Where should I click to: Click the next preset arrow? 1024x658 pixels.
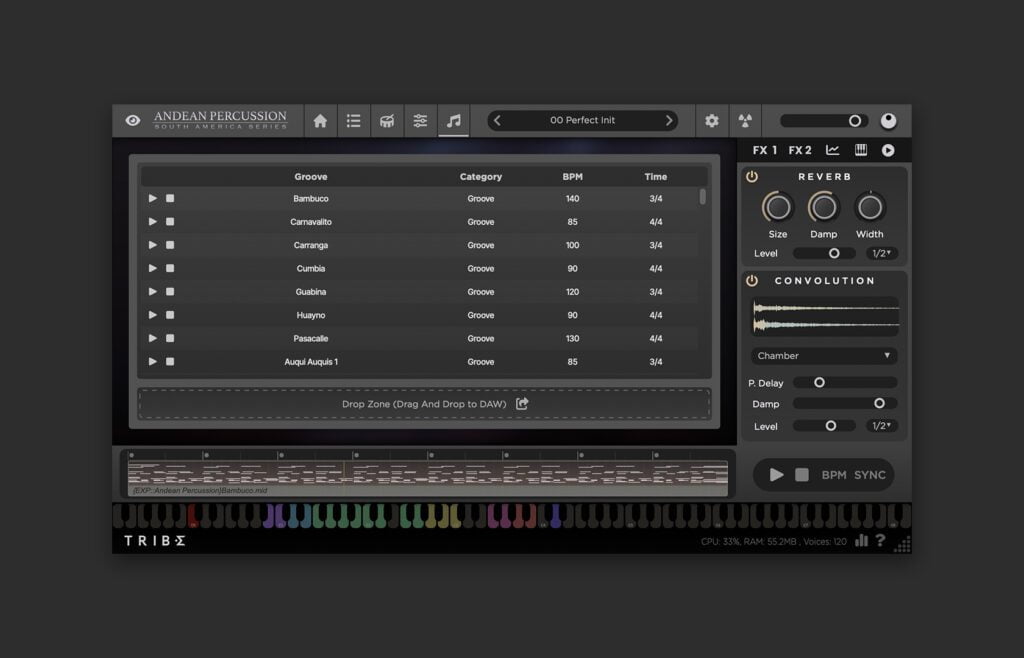[669, 120]
